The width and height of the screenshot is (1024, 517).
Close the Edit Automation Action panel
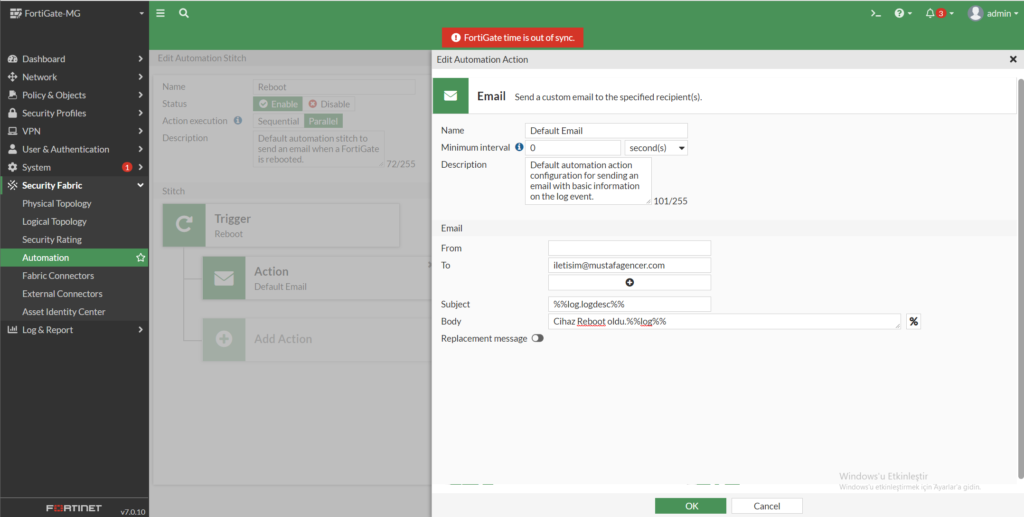[1013, 60]
